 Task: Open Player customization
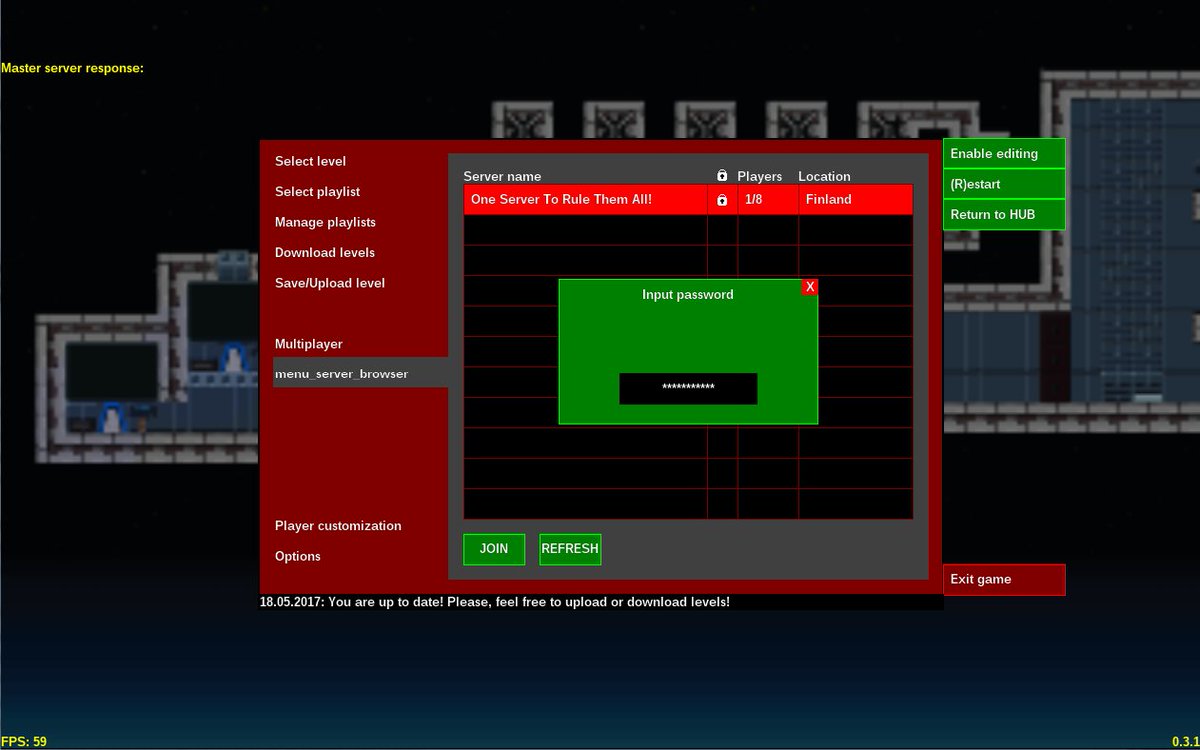pyautogui.click(x=338, y=526)
